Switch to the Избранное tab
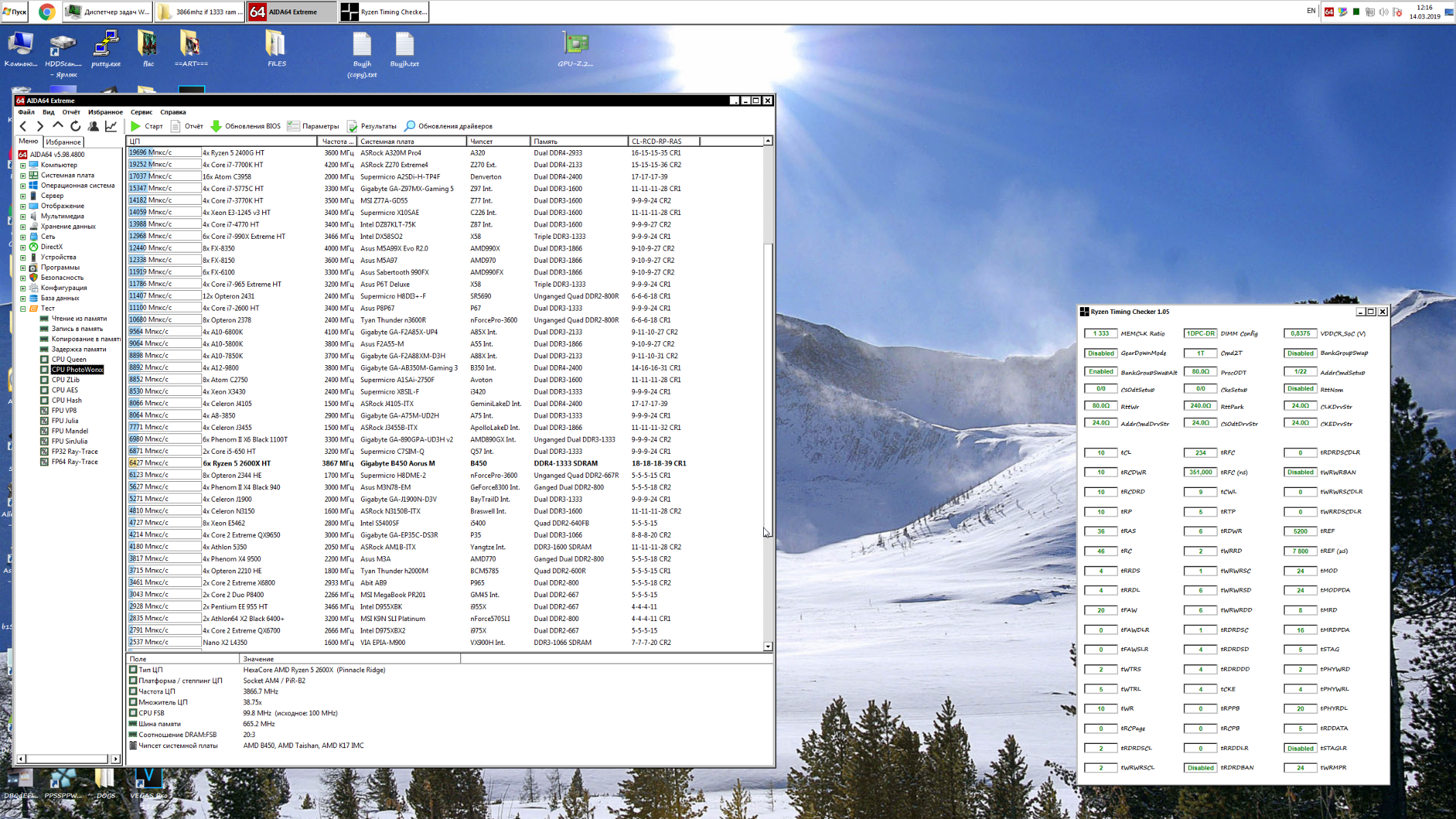 pos(63,142)
